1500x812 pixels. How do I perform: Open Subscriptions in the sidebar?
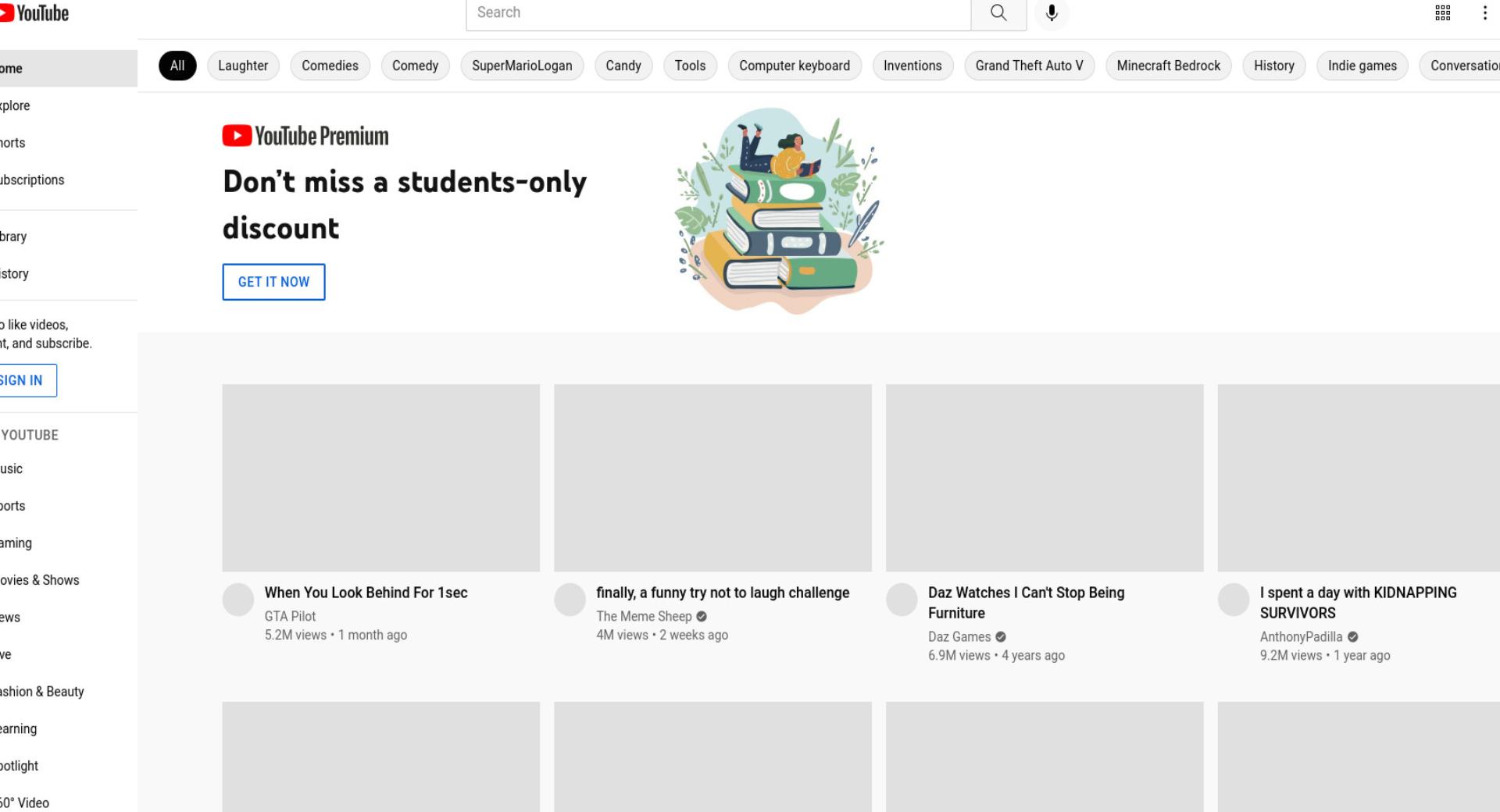(x=69, y=180)
